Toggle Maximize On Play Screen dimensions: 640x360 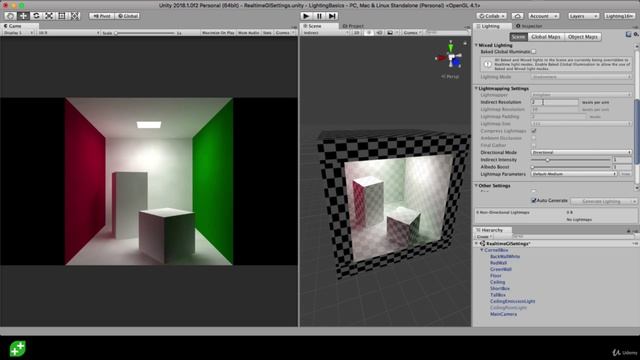tap(218, 33)
